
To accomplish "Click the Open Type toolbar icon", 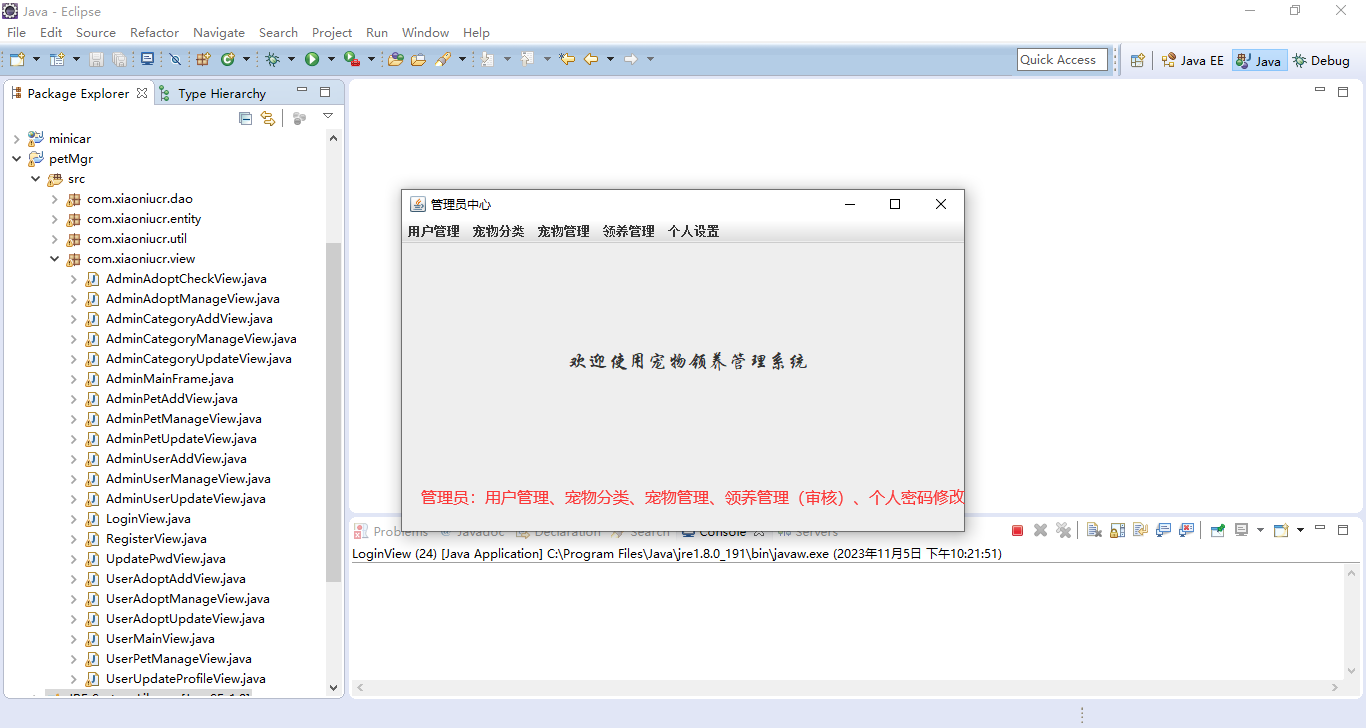I will click(396, 60).
